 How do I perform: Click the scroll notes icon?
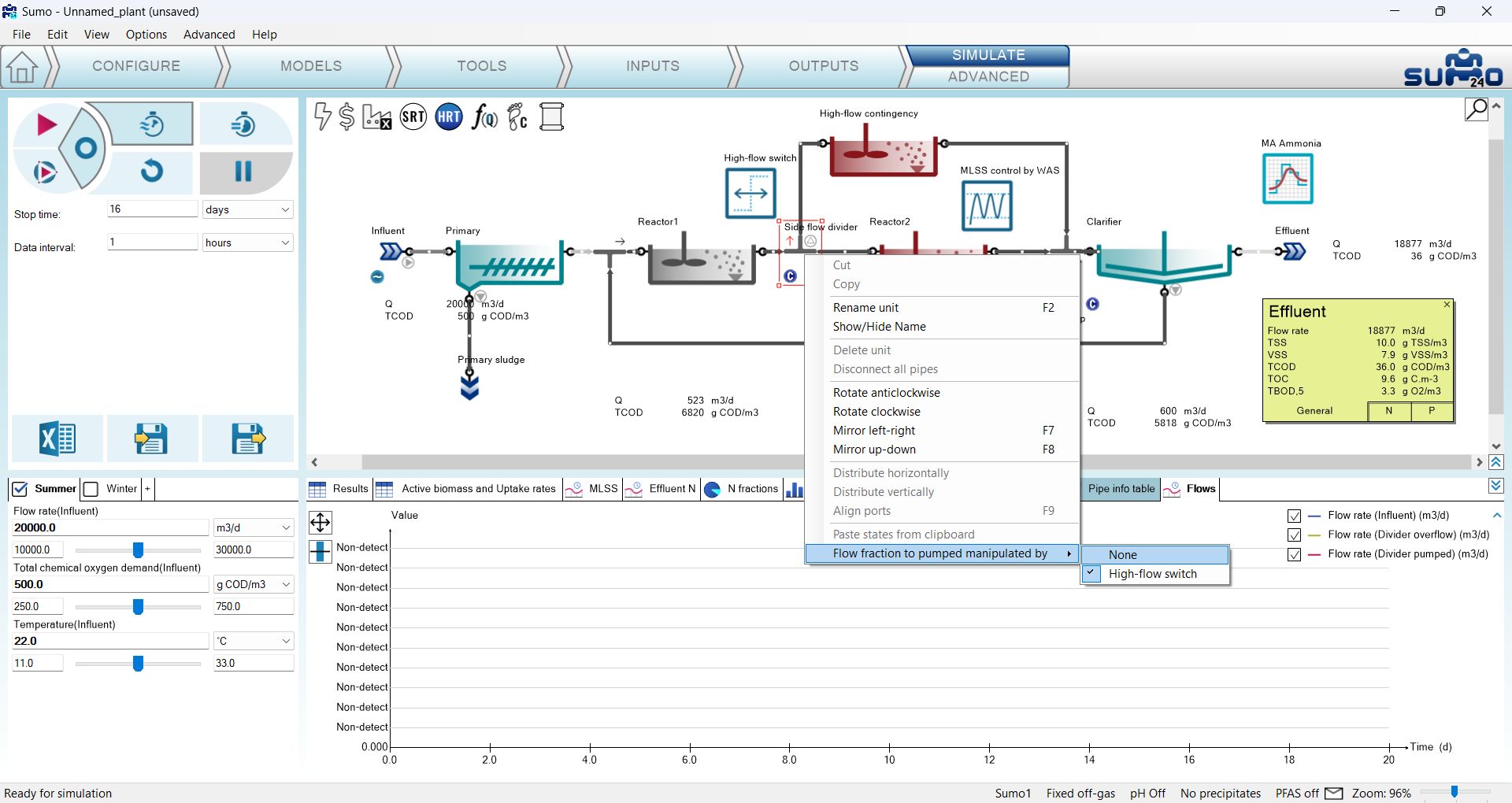(x=552, y=117)
